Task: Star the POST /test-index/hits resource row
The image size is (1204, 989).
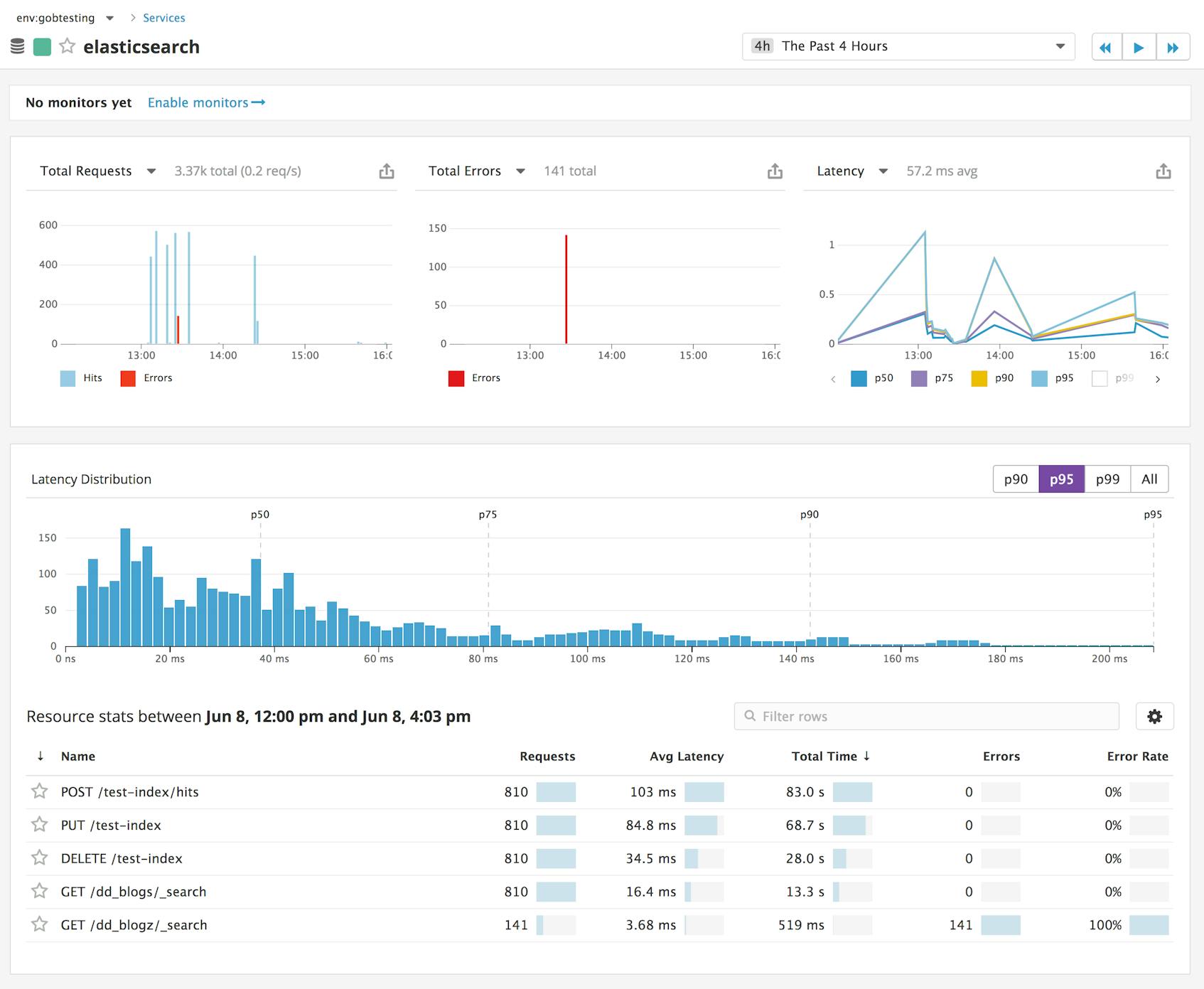Action: tap(39, 791)
